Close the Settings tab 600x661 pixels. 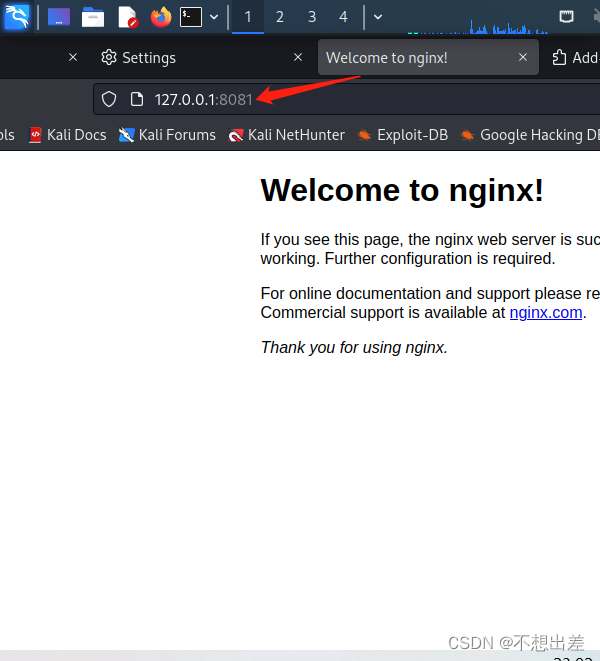pyautogui.click(x=298, y=57)
